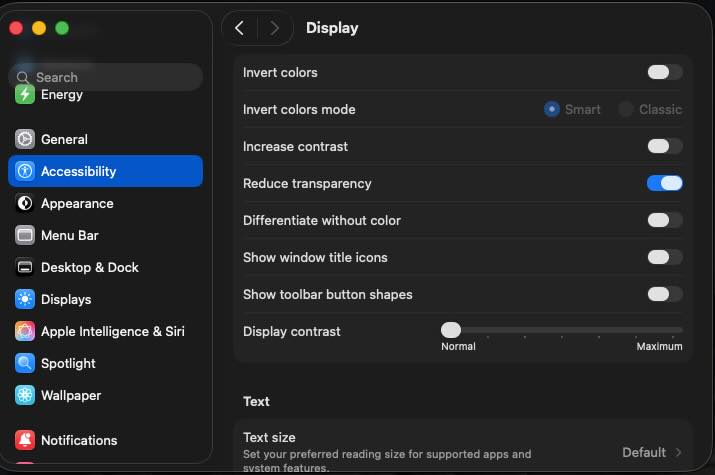Click "Set your preferred reading size" description
The width and height of the screenshot is (715, 475).
[x=387, y=460]
